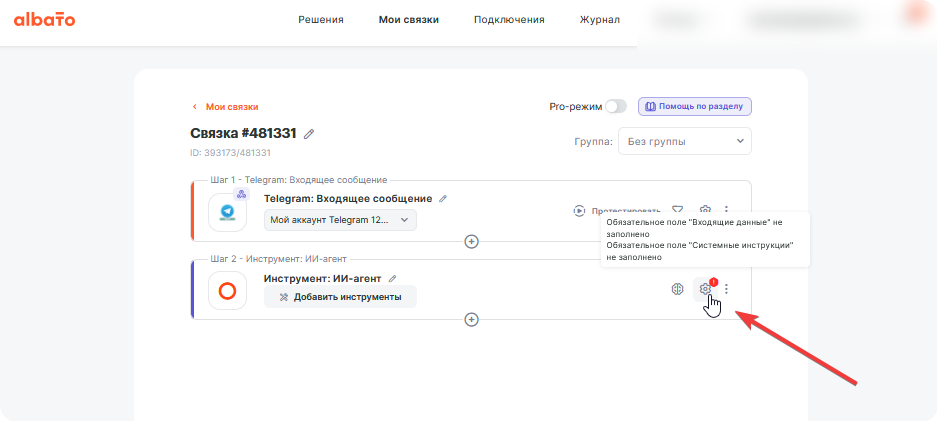
Task: Open the three-dot menu of the ИИ-агент step
Action: tap(726, 289)
